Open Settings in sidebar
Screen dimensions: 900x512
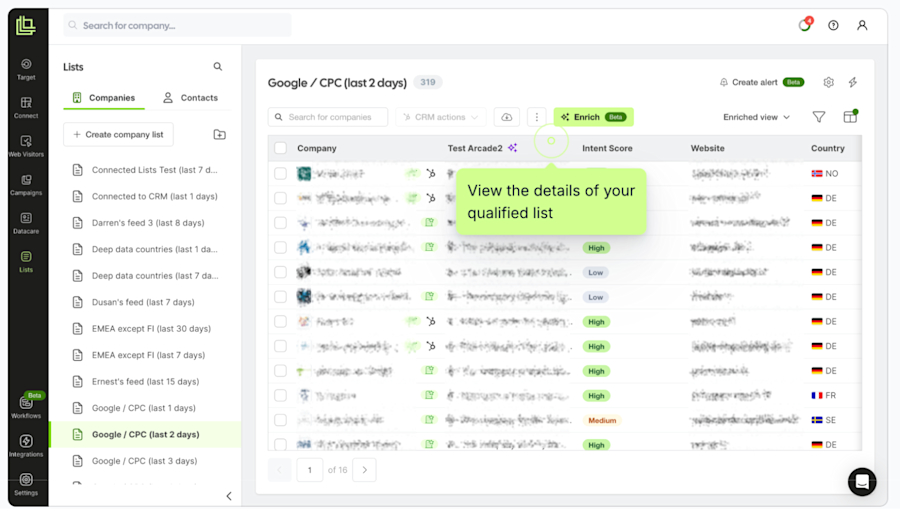[26, 484]
